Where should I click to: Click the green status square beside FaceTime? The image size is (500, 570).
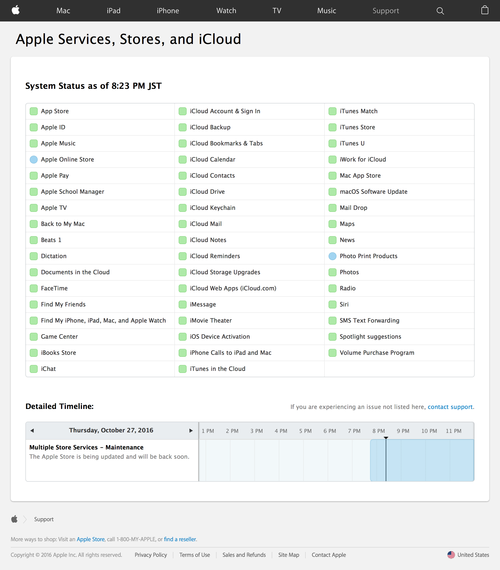[34, 288]
